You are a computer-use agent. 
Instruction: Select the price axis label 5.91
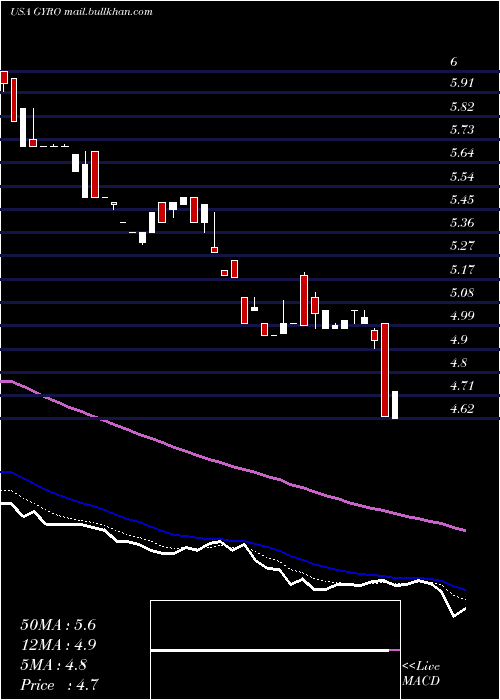(462, 83)
